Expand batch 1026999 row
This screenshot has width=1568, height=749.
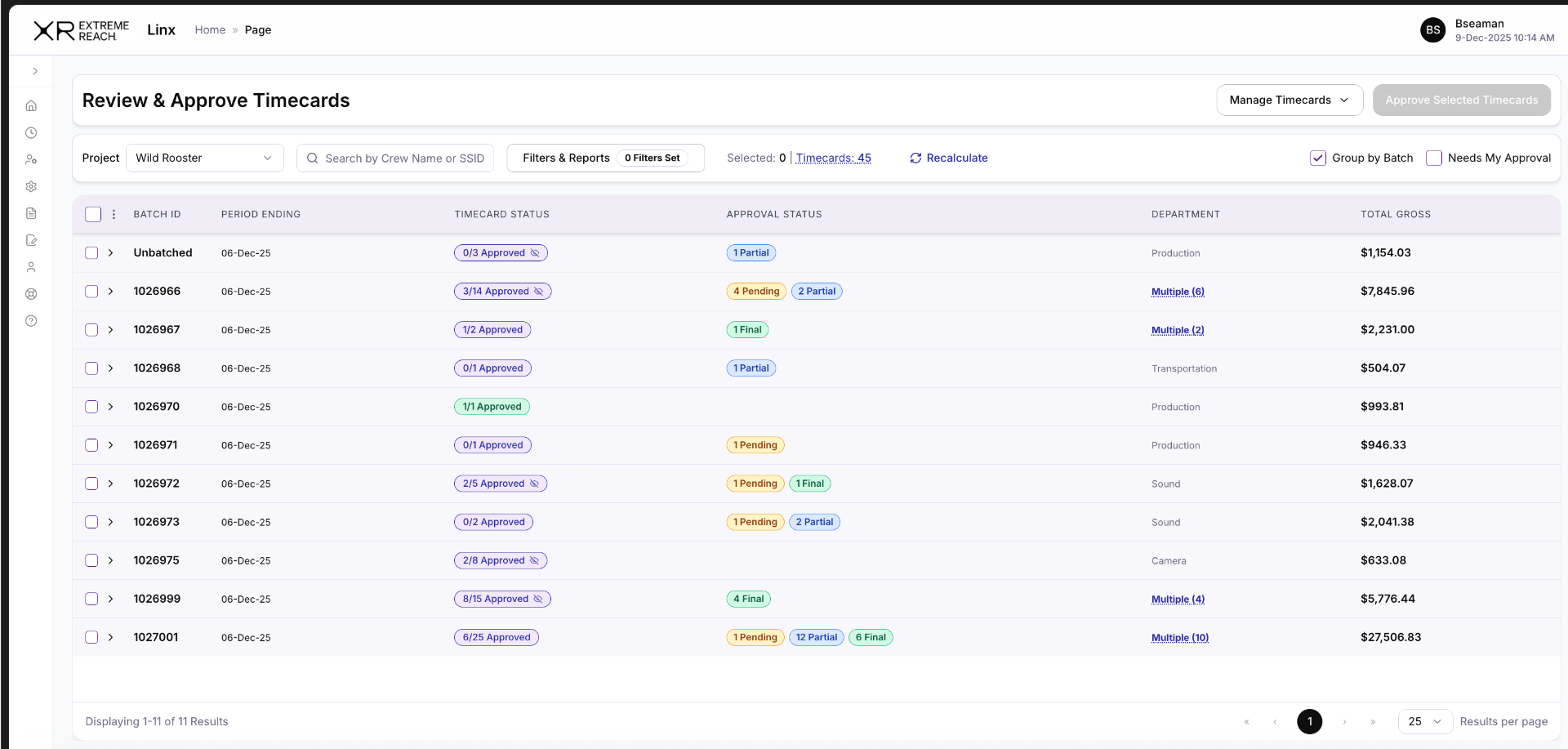coord(111,599)
